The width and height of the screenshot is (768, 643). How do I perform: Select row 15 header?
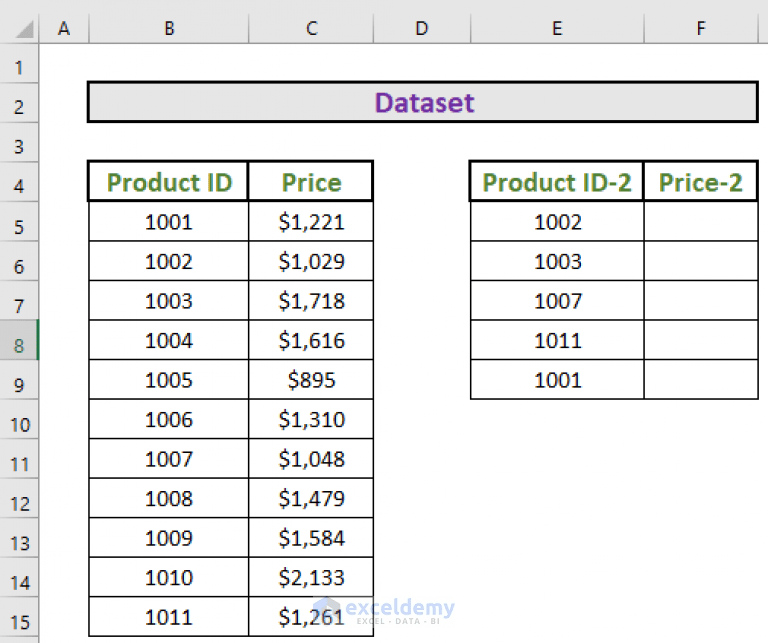(x=19, y=617)
